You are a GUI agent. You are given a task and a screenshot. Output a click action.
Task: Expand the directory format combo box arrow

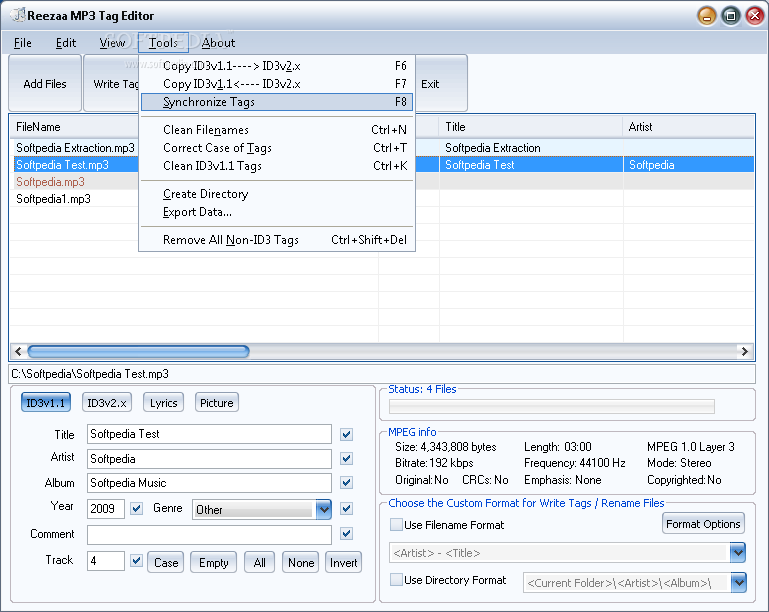(739, 583)
